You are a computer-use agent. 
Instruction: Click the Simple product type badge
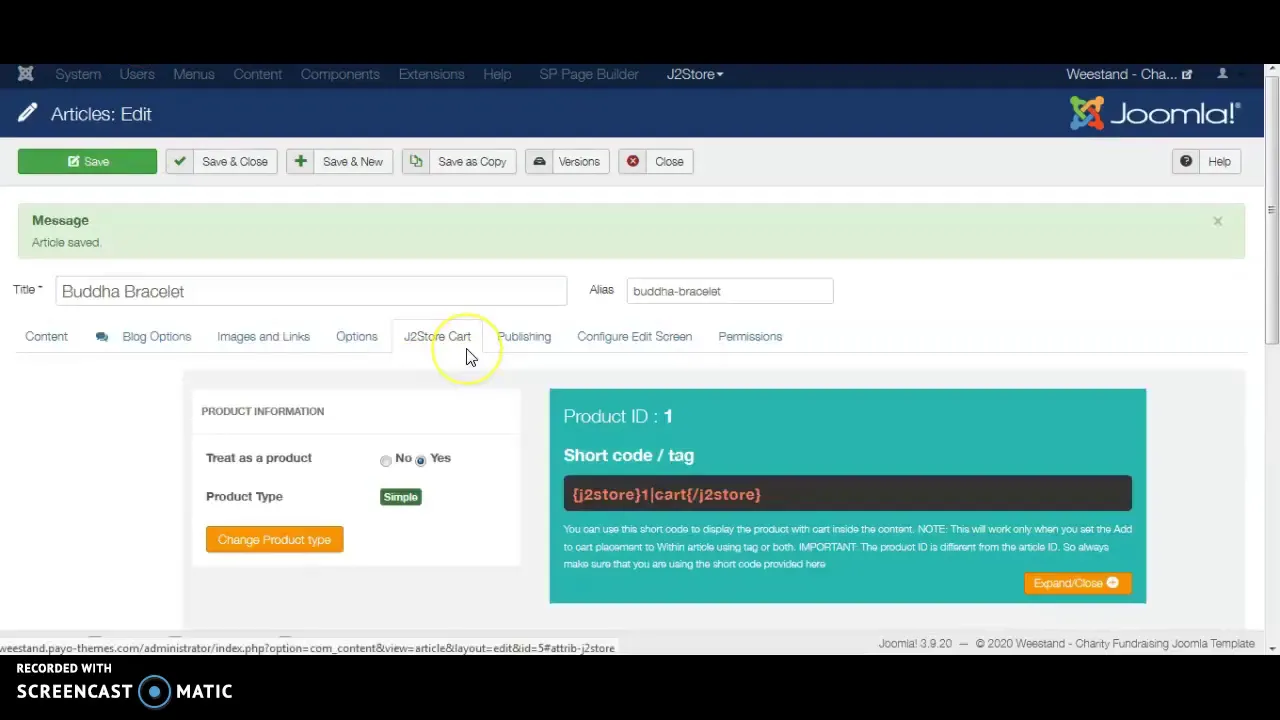pos(401,497)
